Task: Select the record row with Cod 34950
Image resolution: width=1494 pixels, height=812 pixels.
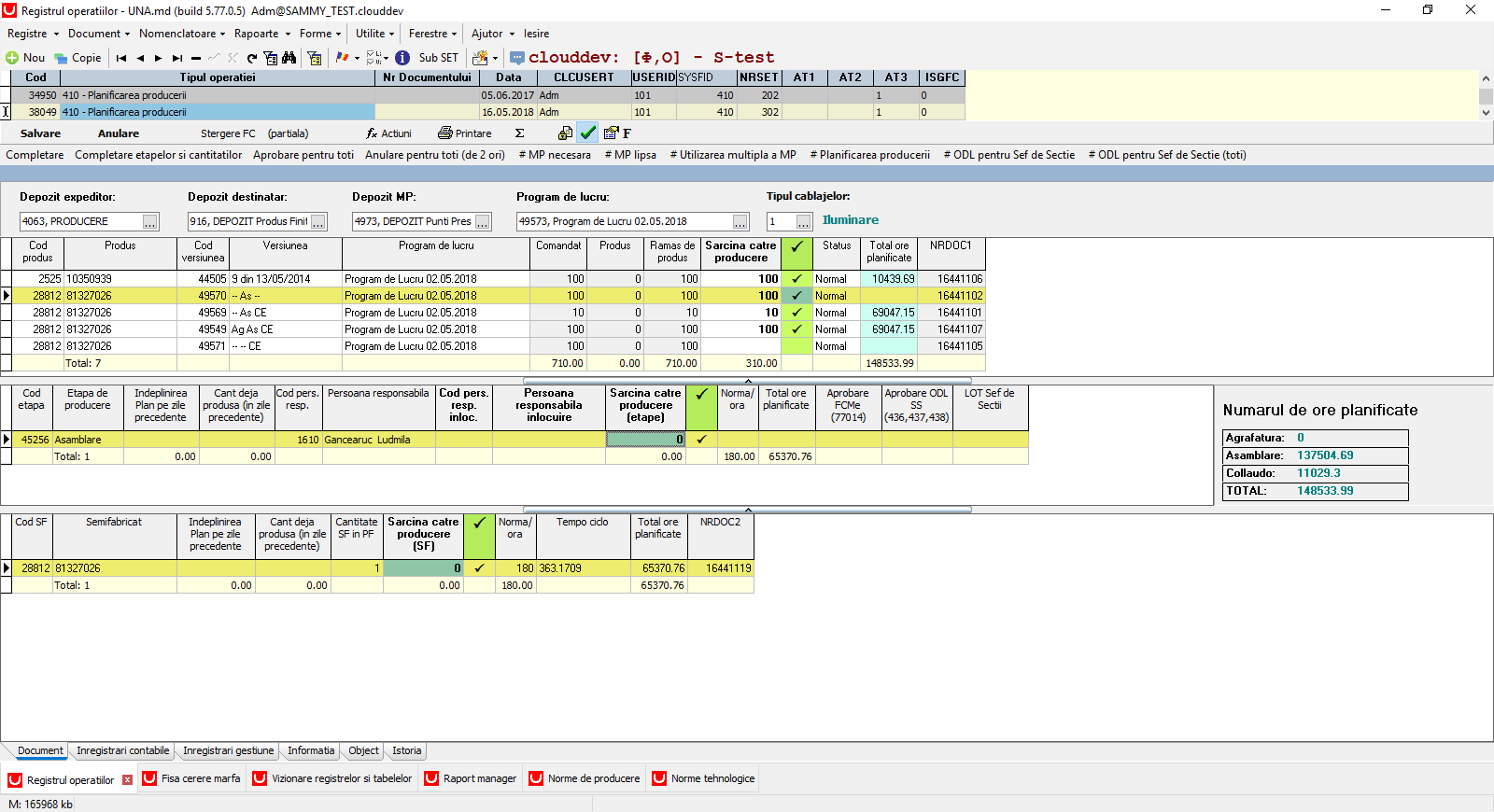Action: pos(487,95)
